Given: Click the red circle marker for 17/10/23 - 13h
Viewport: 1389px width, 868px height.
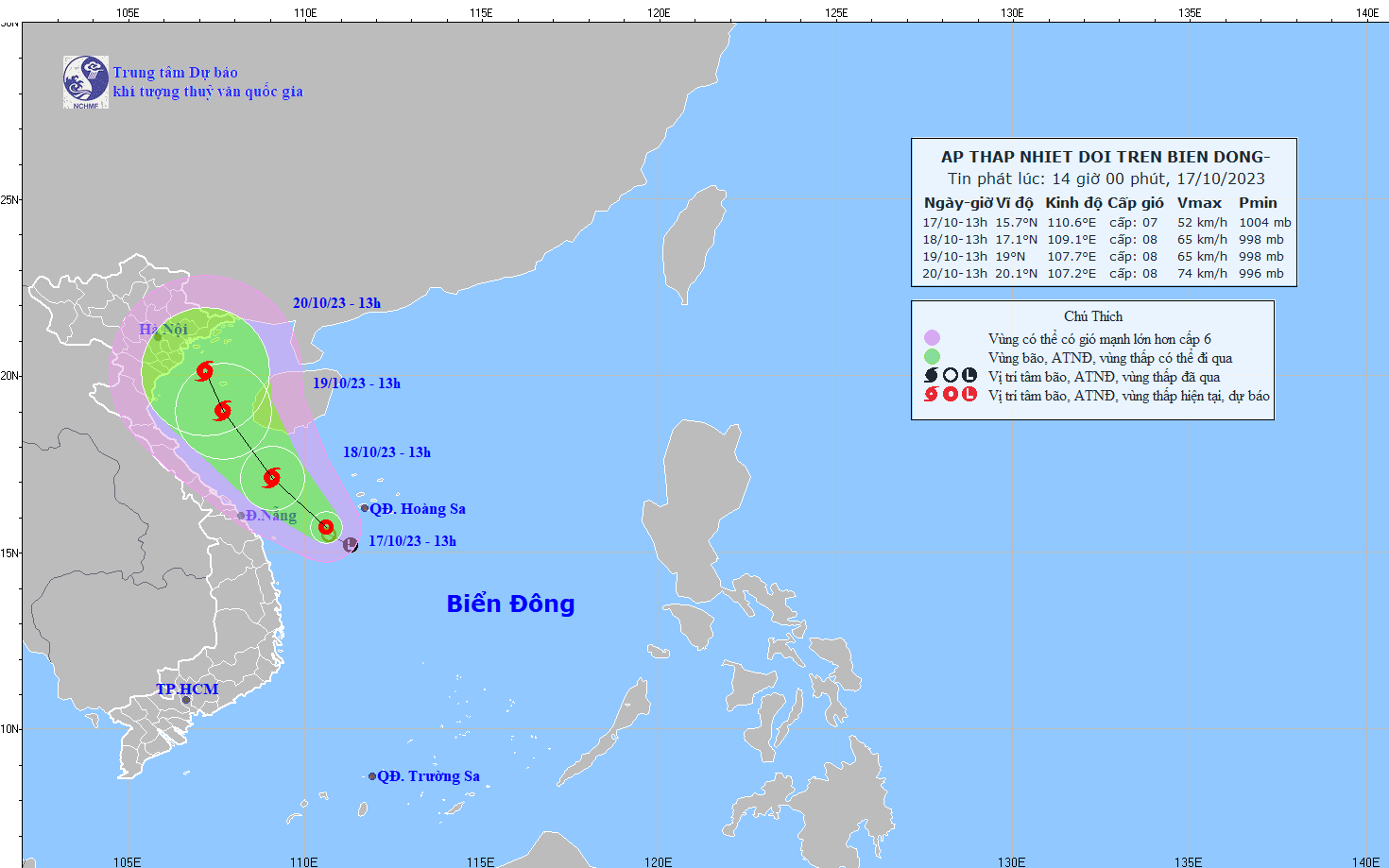Looking at the screenshot, I should pyautogui.click(x=326, y=526).
